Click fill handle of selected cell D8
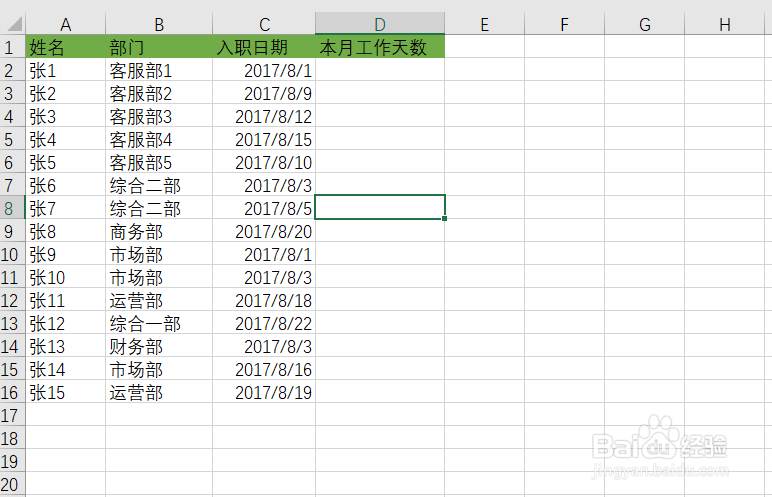This screenshot has width=772, height=497. click(x=444, y=218)
